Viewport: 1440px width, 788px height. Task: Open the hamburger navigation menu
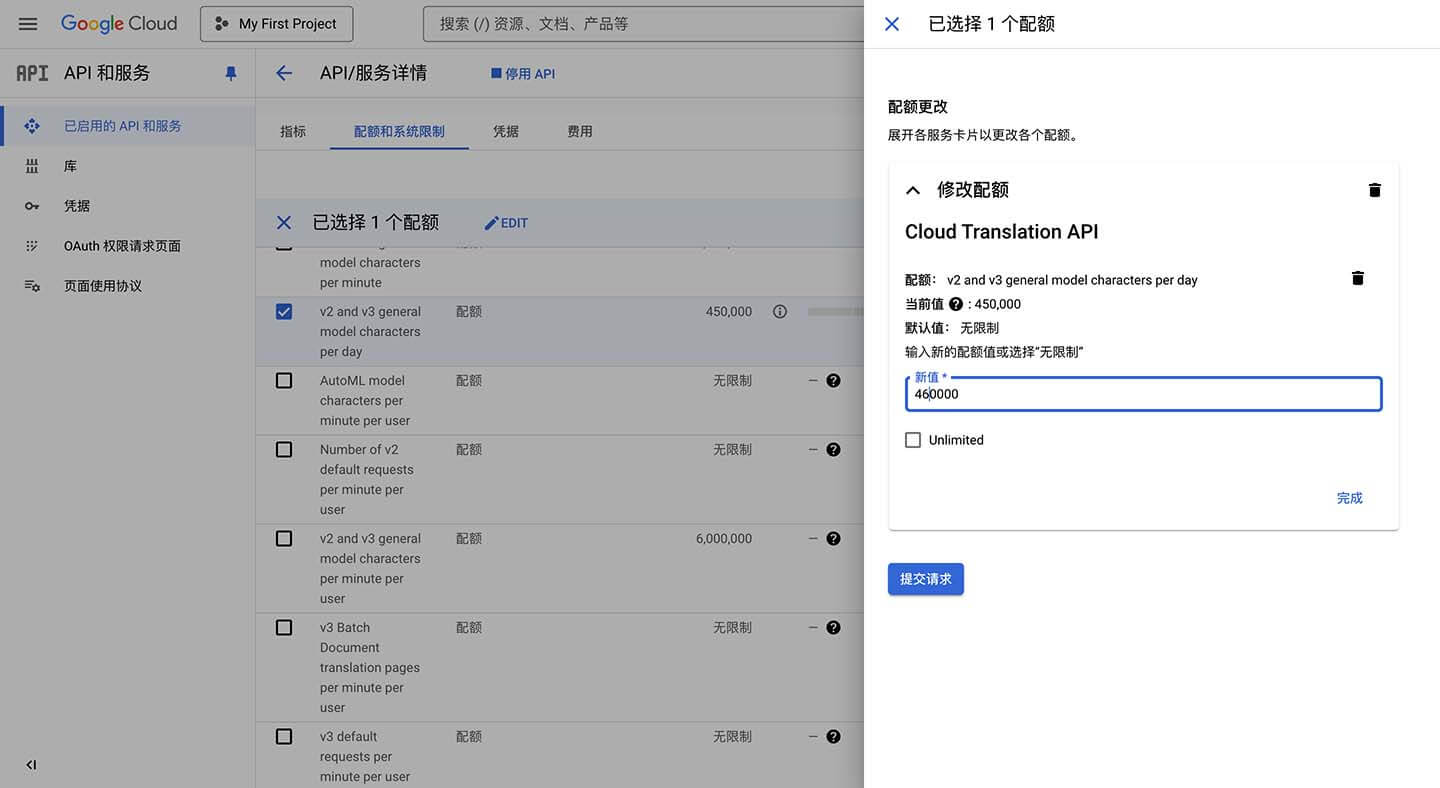point(28,24)
